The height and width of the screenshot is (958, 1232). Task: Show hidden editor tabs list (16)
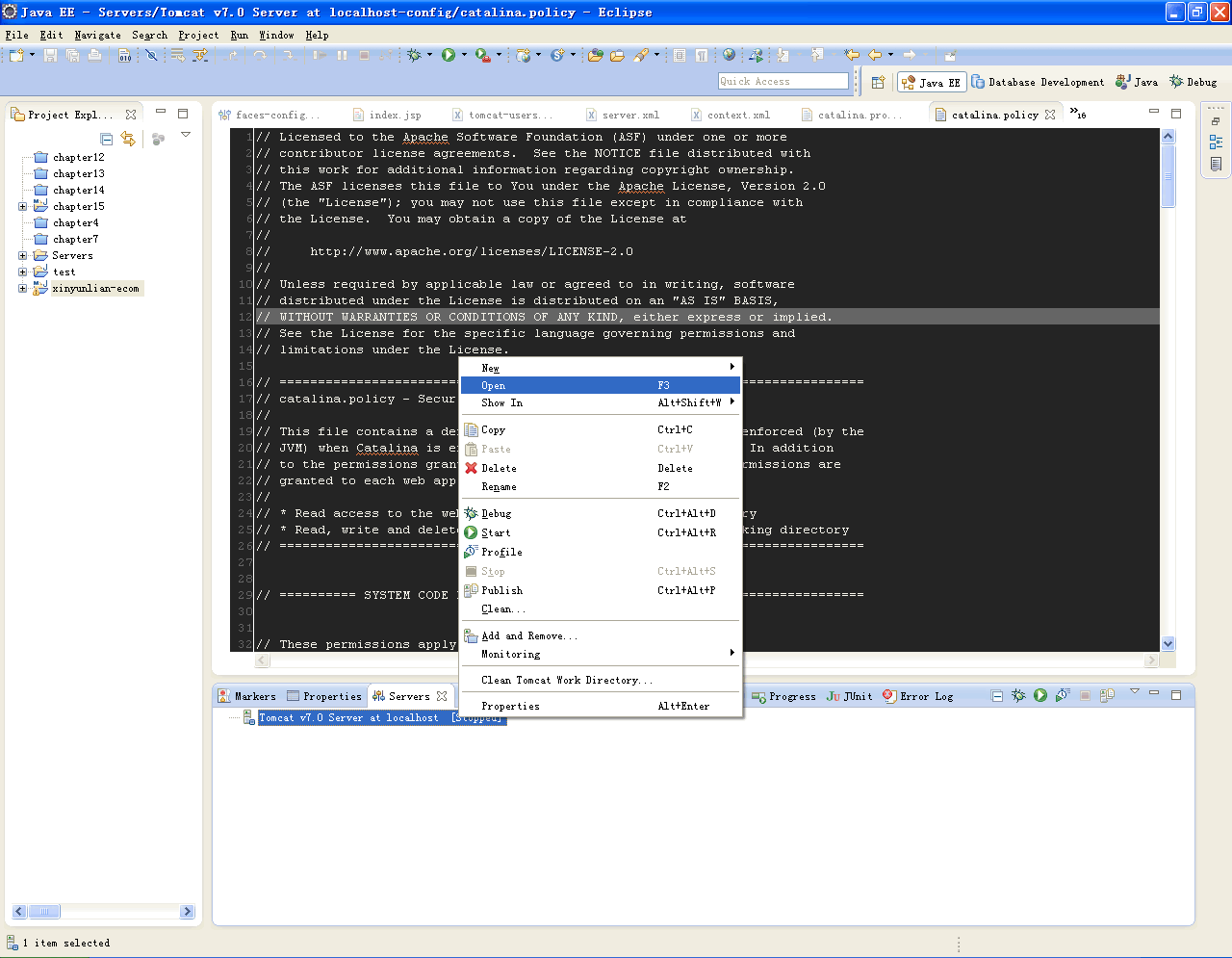[x=1078, y=114]
